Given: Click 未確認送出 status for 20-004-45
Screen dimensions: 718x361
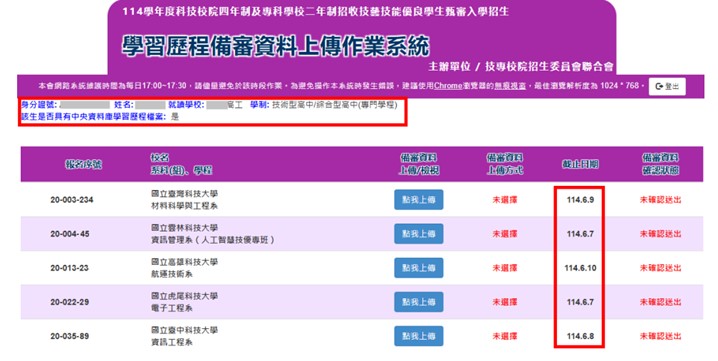Looking at the screenshot, I should tap(660, 234).
